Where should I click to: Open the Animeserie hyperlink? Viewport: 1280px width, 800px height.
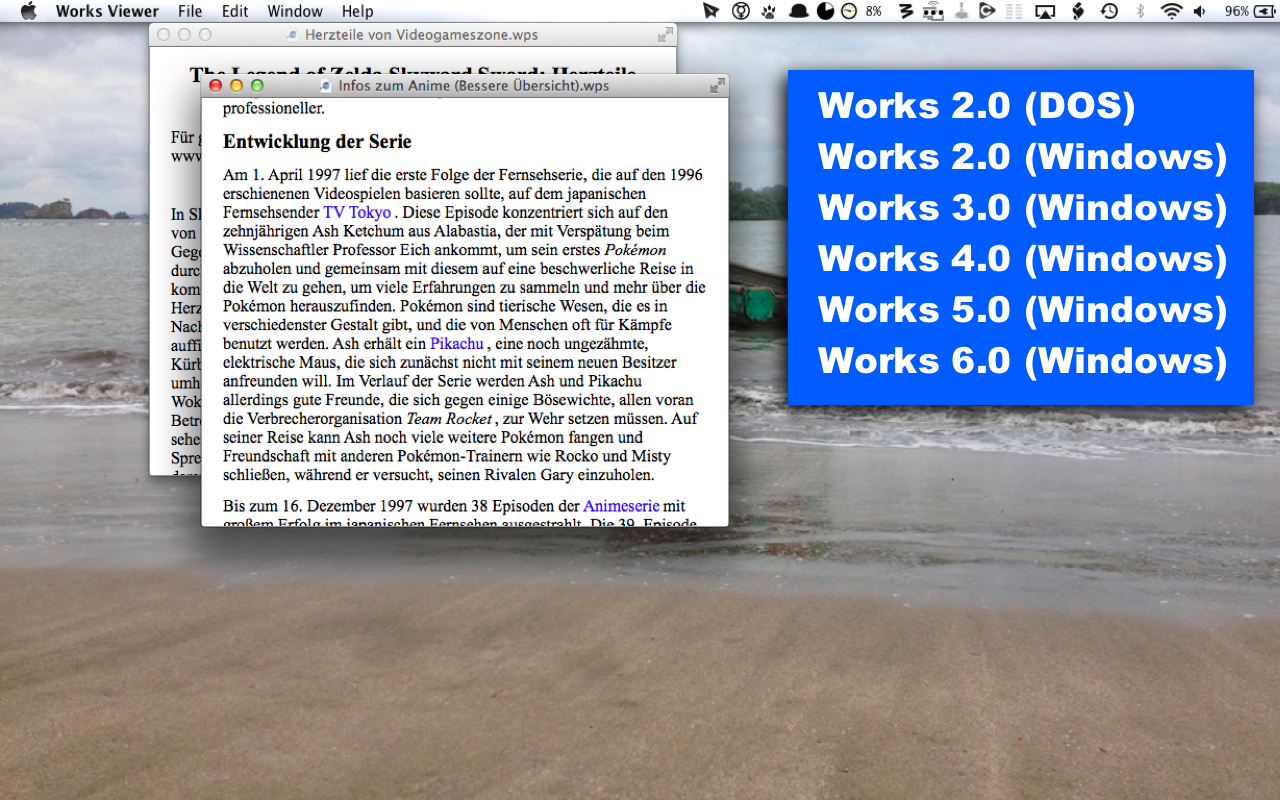621,506
